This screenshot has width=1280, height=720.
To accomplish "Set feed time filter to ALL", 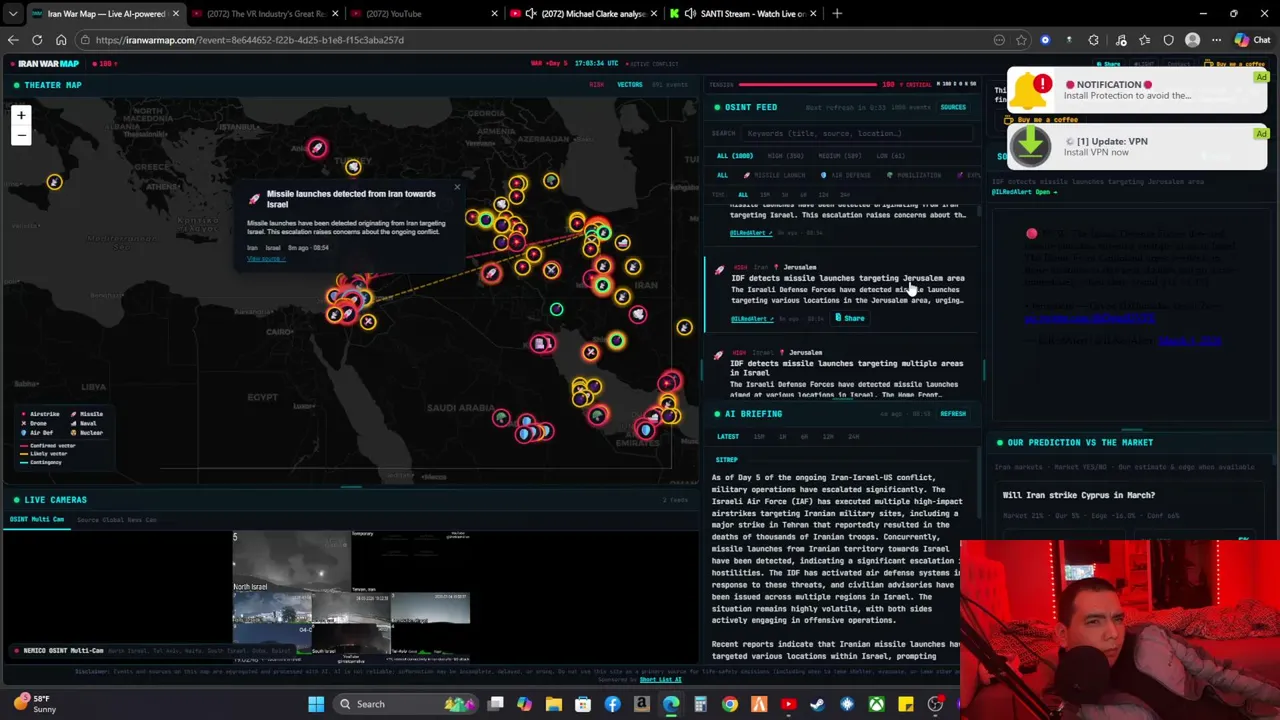I will pos(742,195).
